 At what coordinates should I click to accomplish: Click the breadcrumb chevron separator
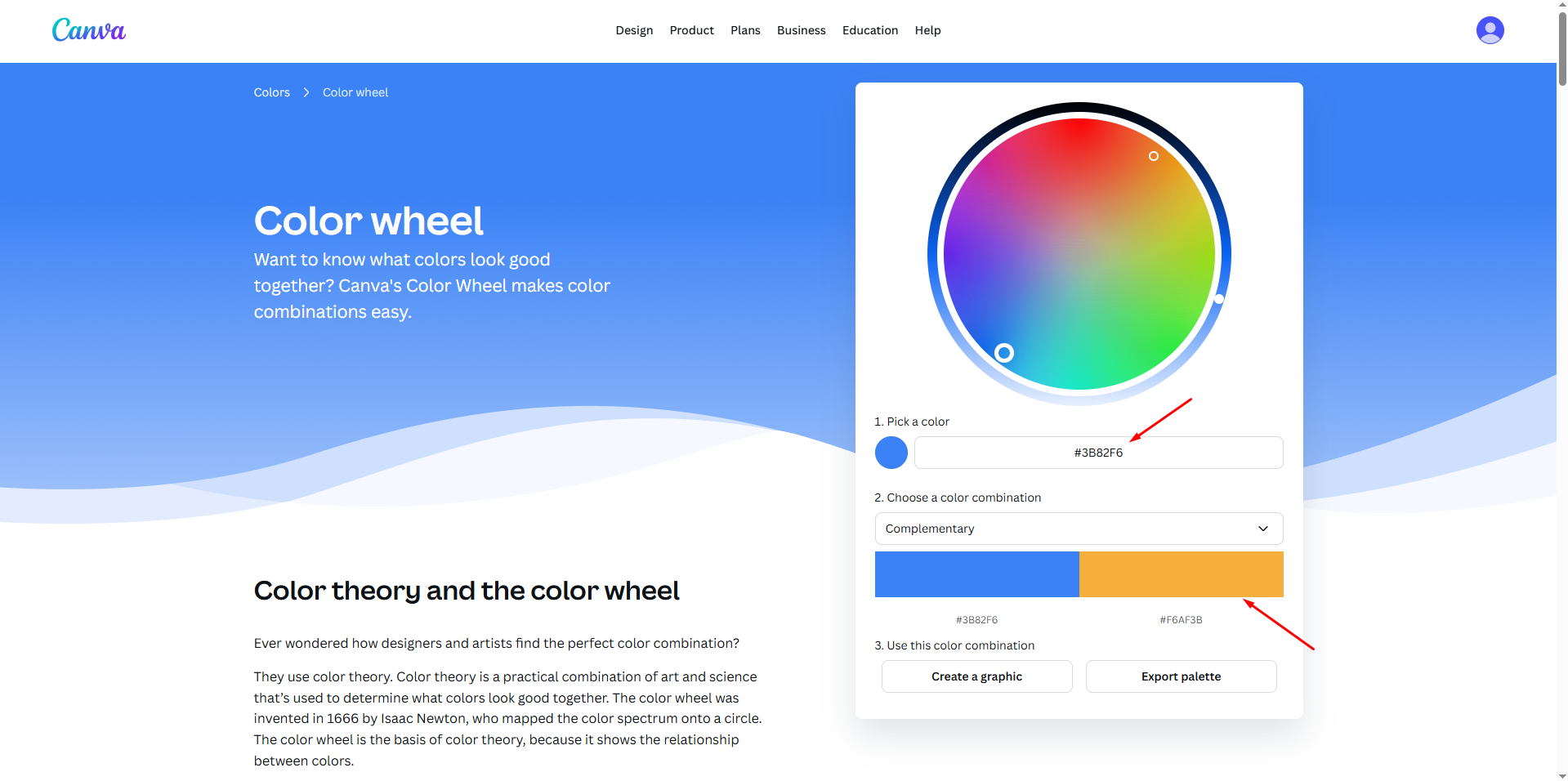click(x=306, y=92)
